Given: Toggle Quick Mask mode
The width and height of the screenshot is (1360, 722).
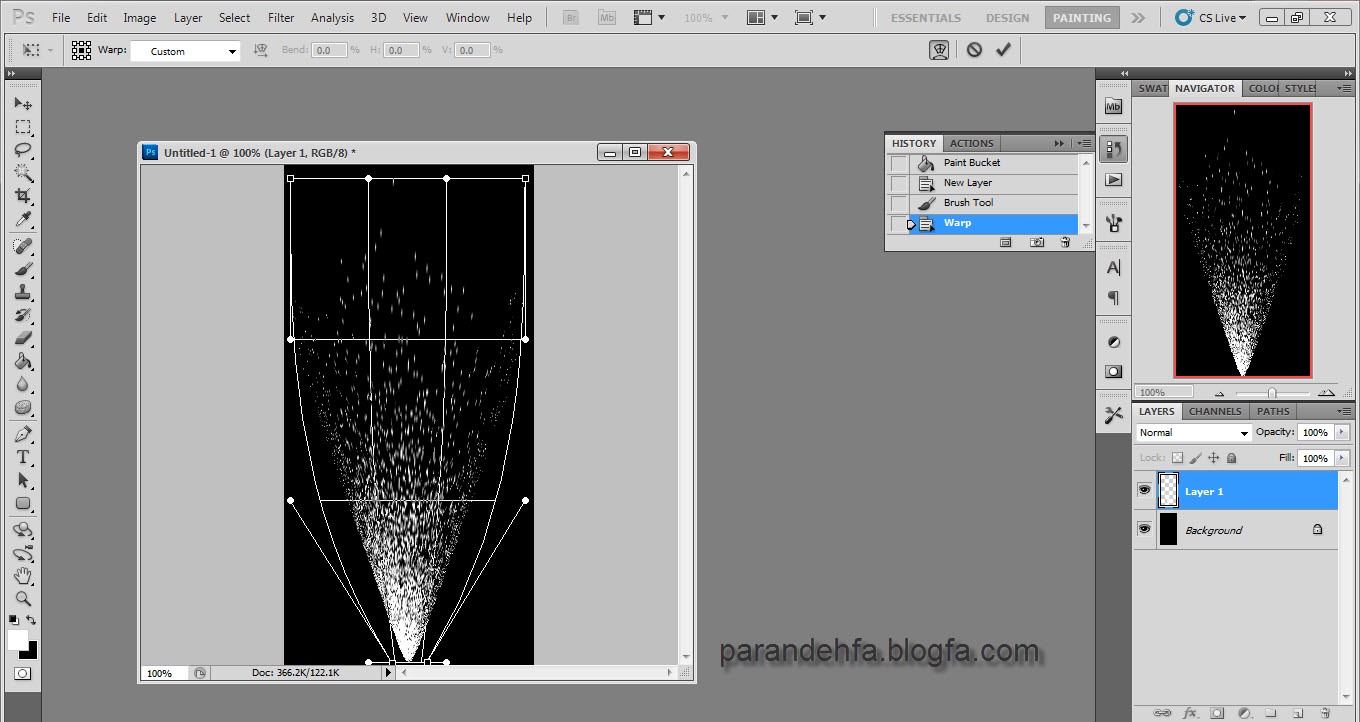Looking at the screenshot, I should 23,674.
